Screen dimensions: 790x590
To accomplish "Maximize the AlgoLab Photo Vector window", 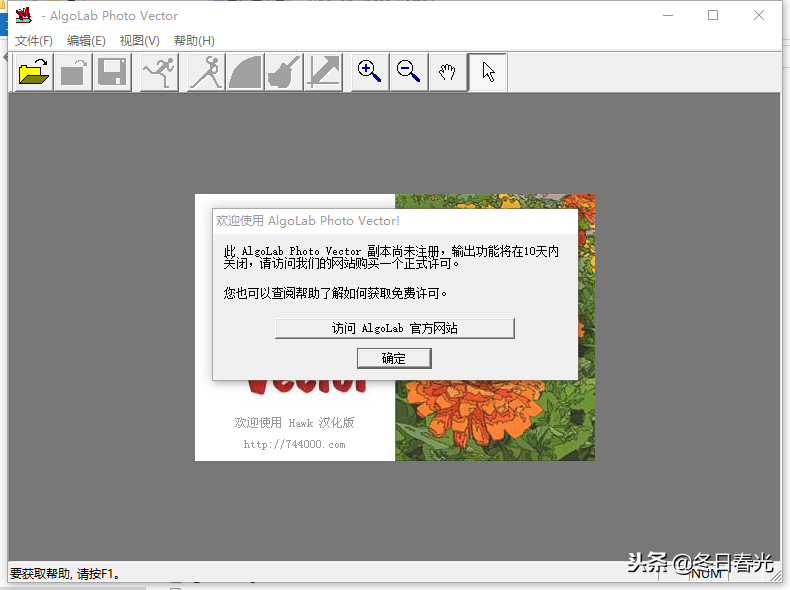I will click(x=713, y=15).
